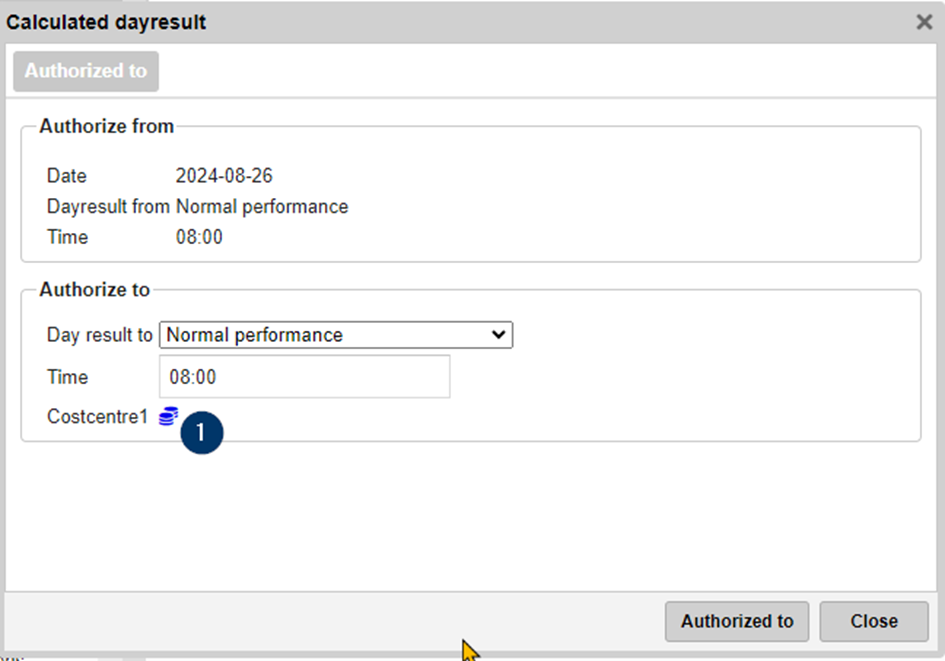
Task: Open the Costcentre1 selection icon
Action: 168,416
